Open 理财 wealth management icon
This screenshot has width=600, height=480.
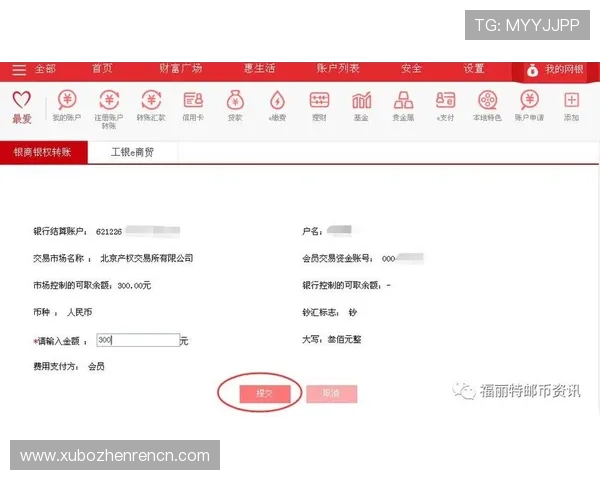click(x=319, y=100)
